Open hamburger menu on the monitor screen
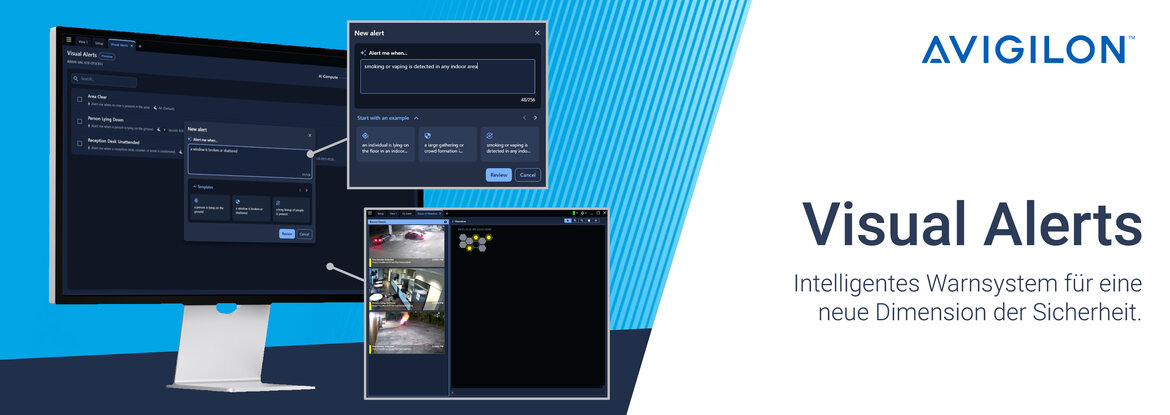This screenshot has height=415, width=1170. pos(69,40)
